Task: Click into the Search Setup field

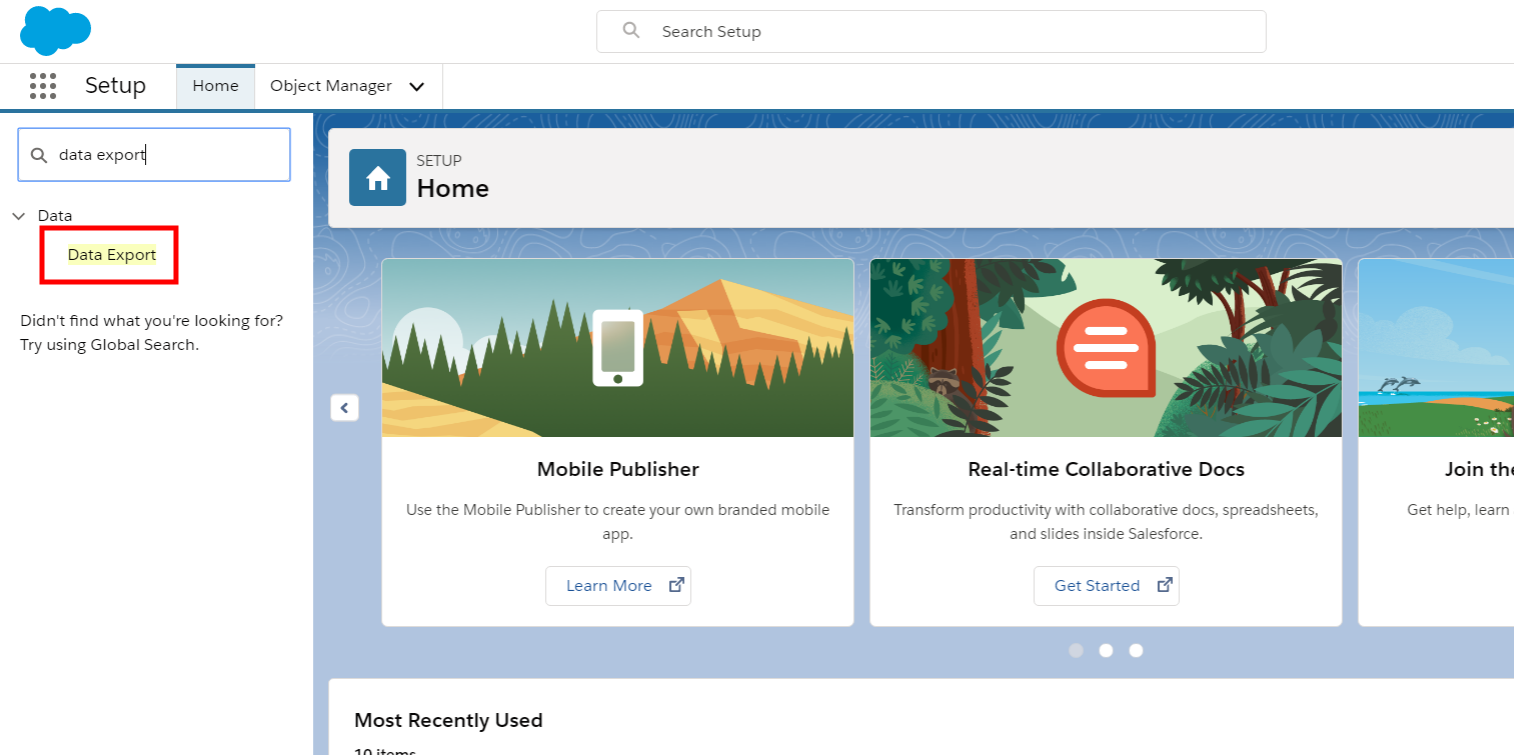Action: tap(950, 32)
